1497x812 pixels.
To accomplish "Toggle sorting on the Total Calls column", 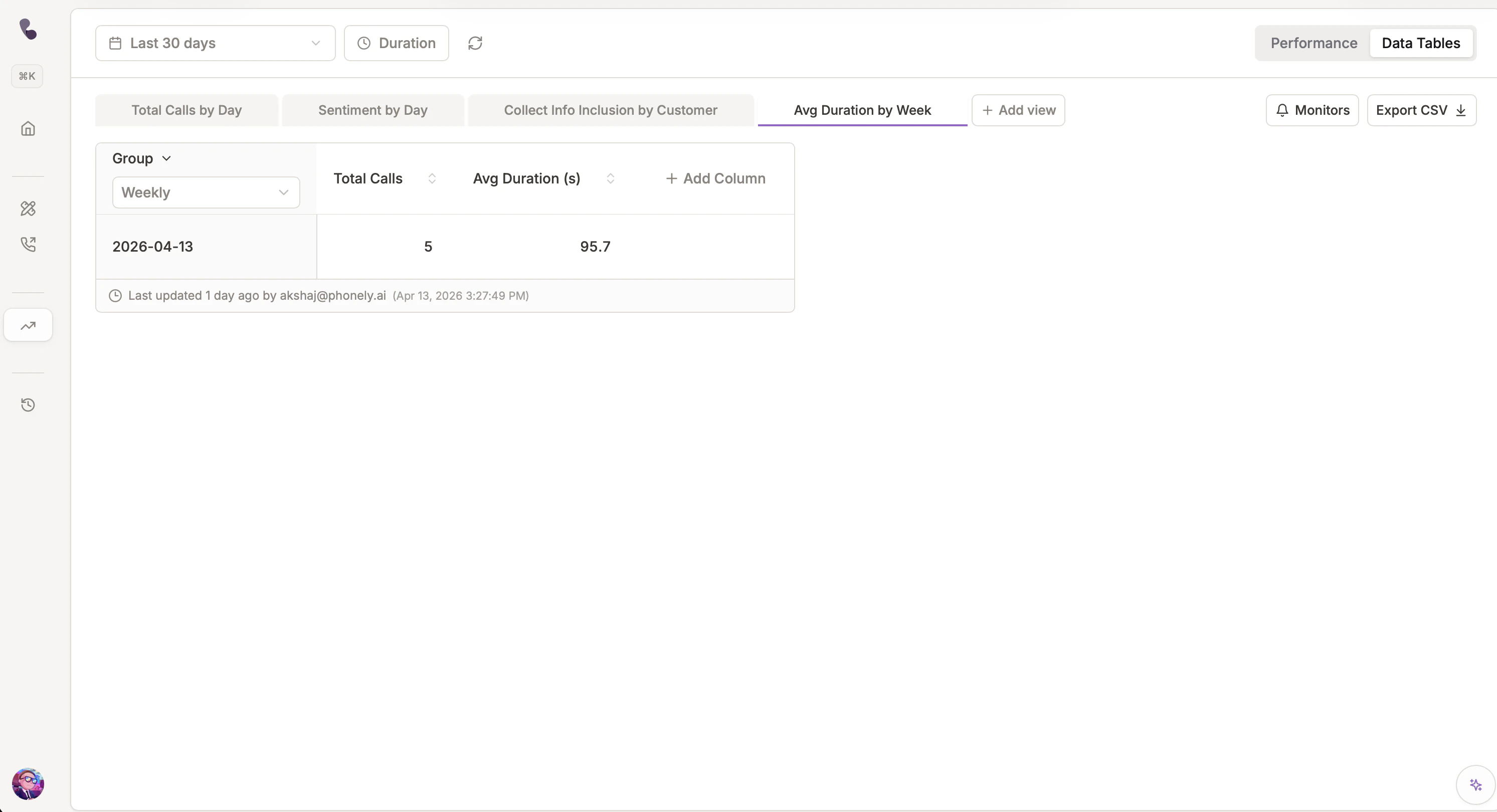I will 432,178.
